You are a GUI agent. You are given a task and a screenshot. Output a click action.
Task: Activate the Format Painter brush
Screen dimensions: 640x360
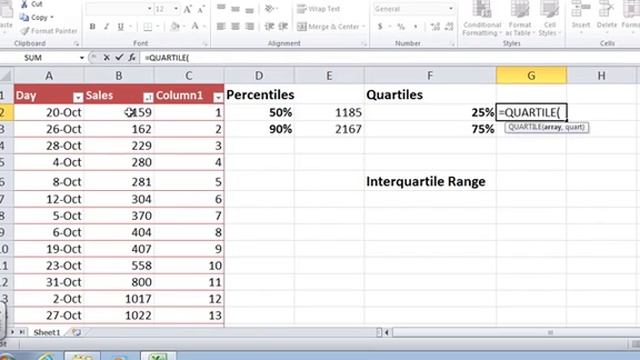24,31
